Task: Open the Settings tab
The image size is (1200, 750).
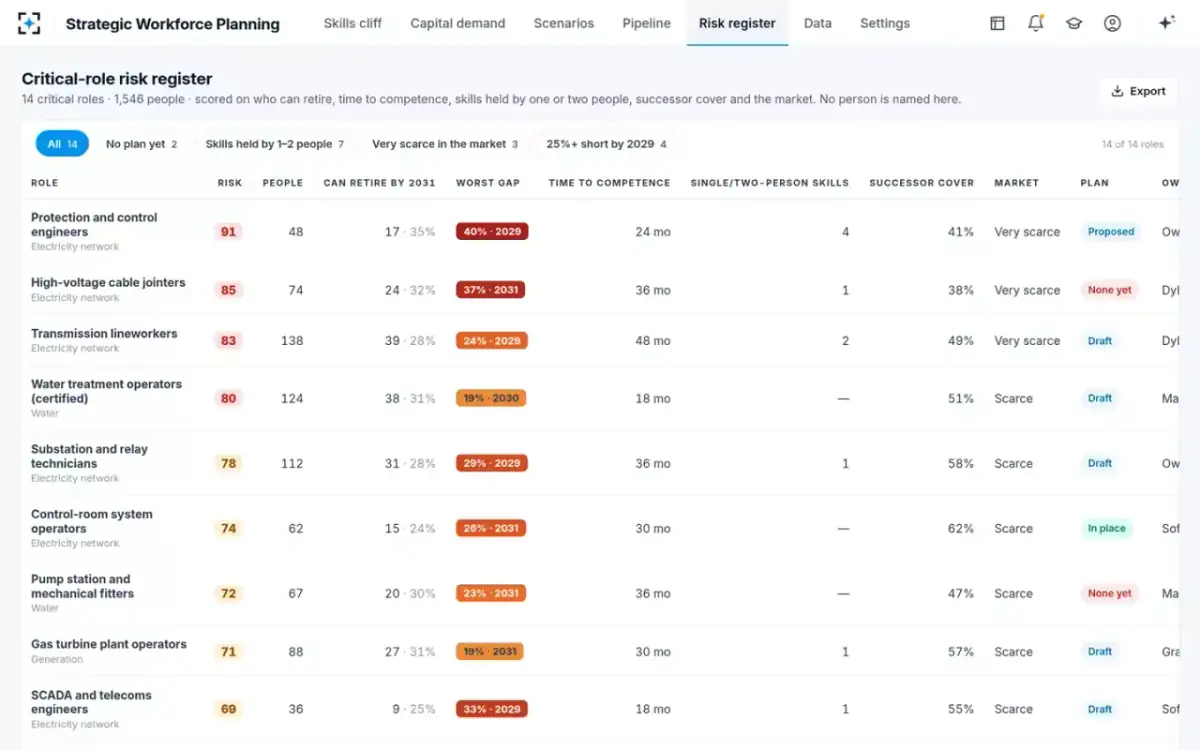Action: (885, 23)
